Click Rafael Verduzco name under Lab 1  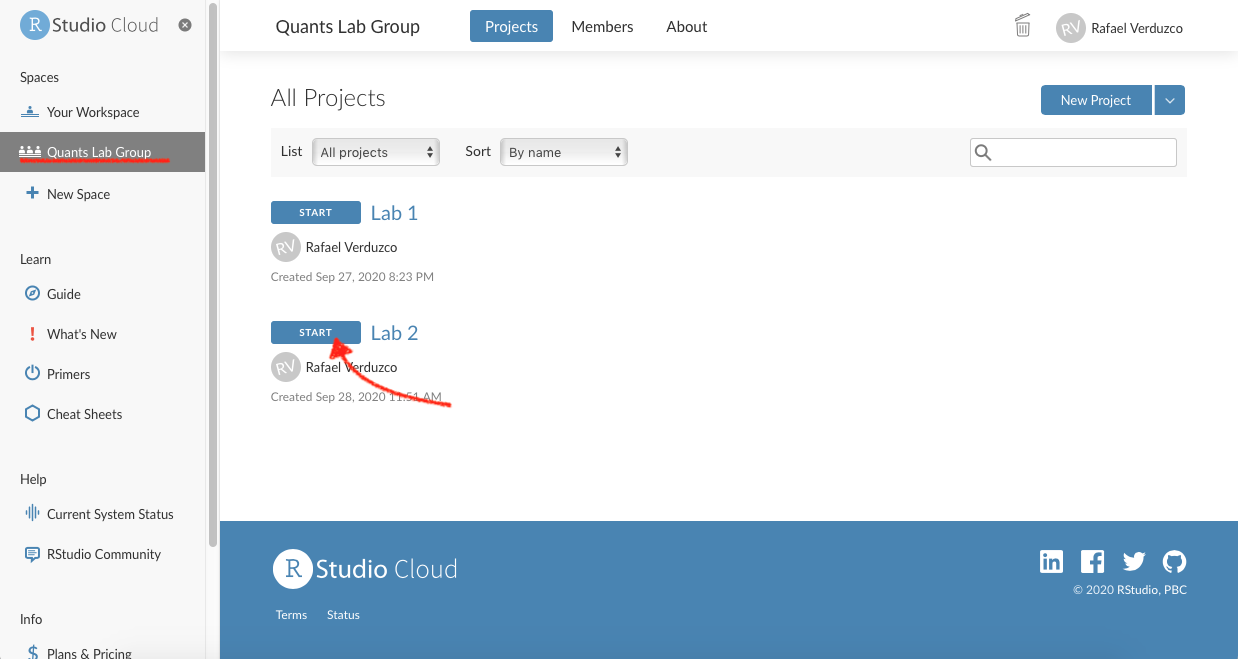(x=351, y=247)
